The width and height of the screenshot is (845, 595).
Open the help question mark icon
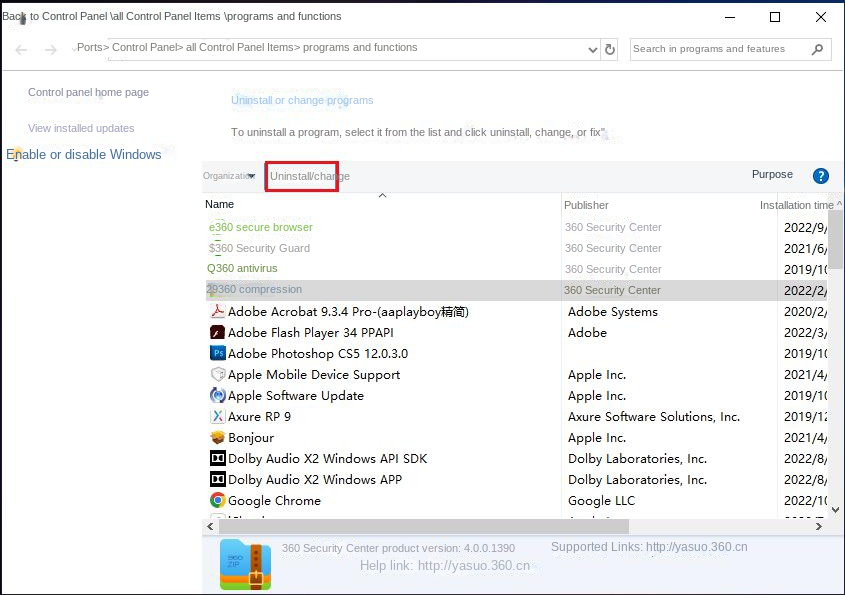pos(820,175)
